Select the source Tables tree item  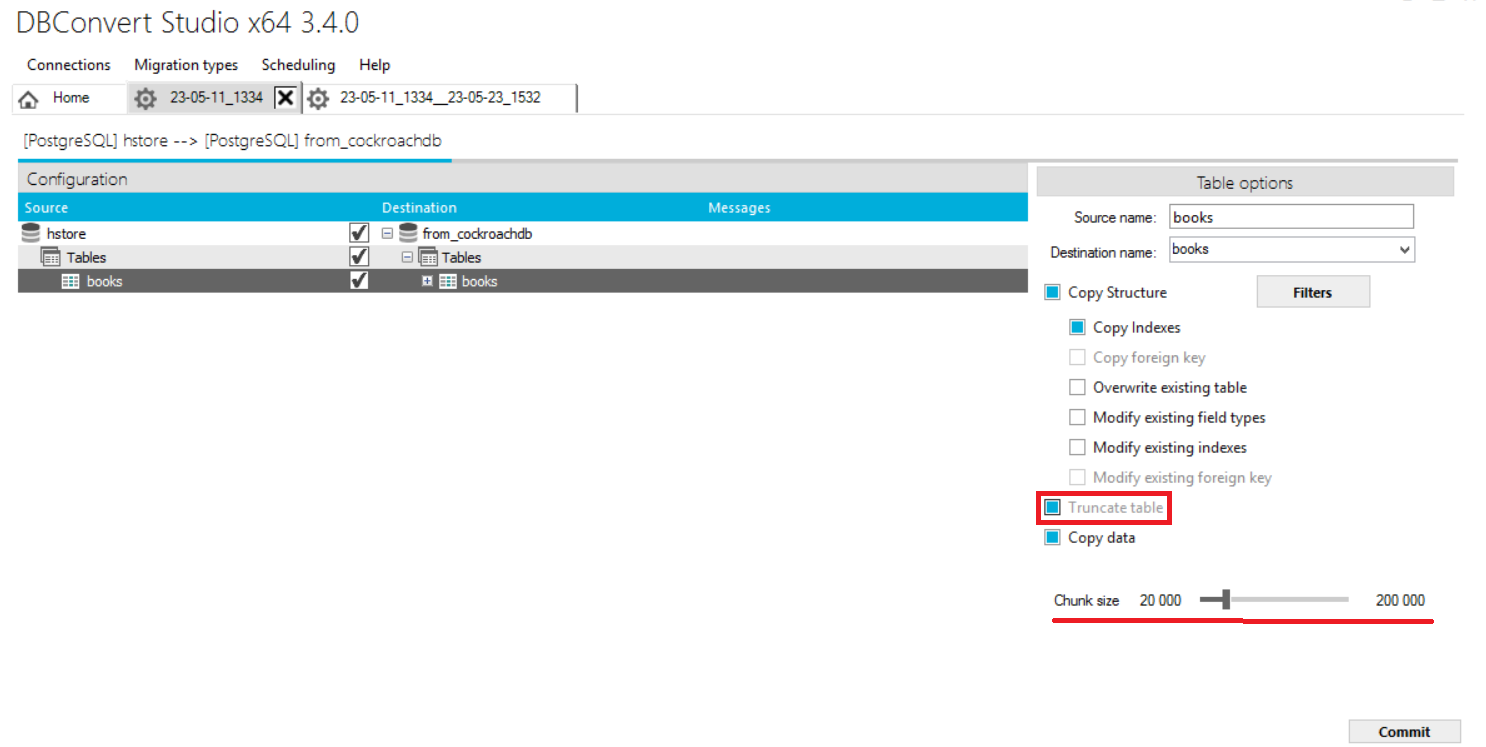[86, 258]
